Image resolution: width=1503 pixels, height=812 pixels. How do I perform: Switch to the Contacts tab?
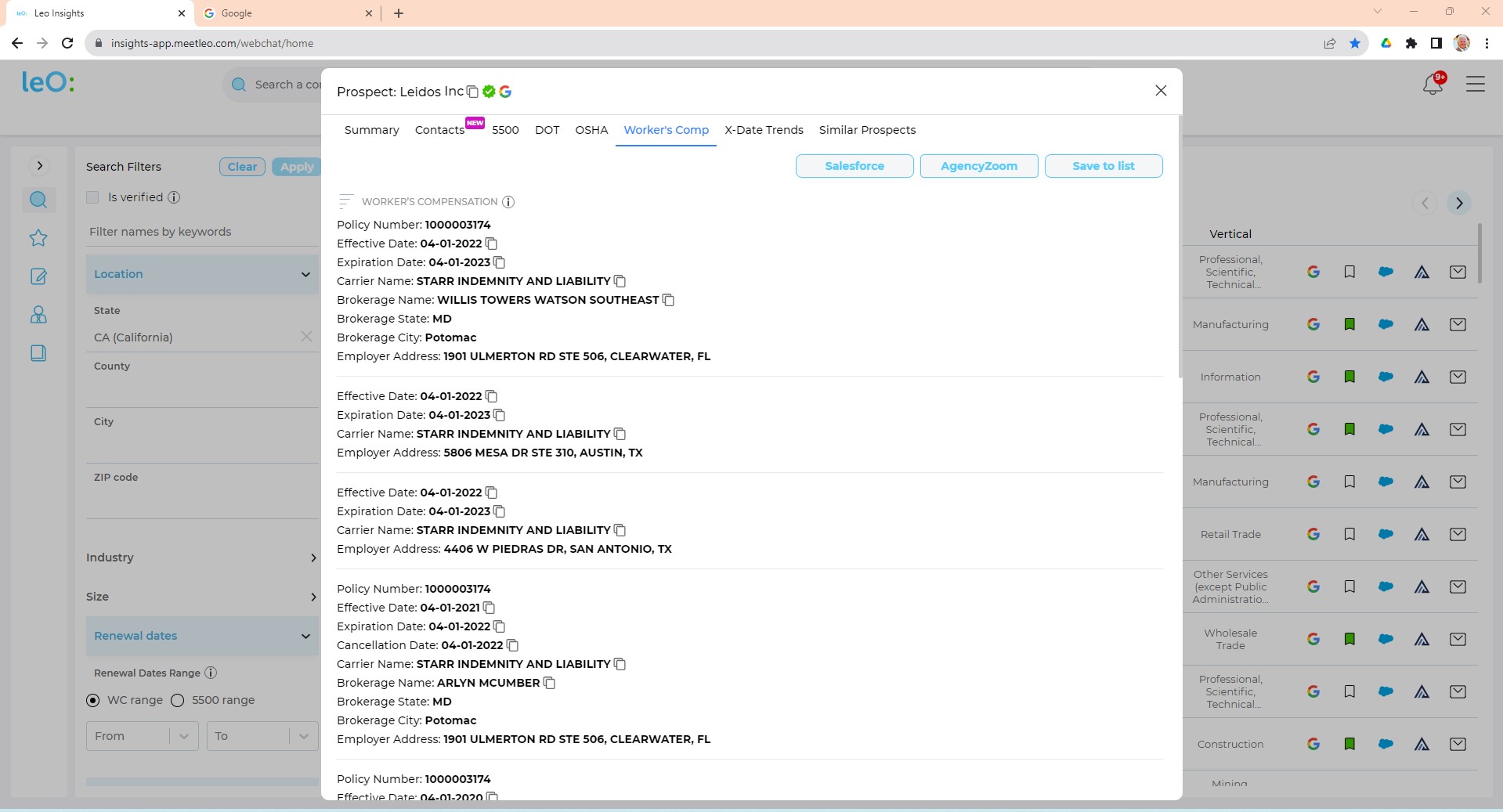click(440, 130)
